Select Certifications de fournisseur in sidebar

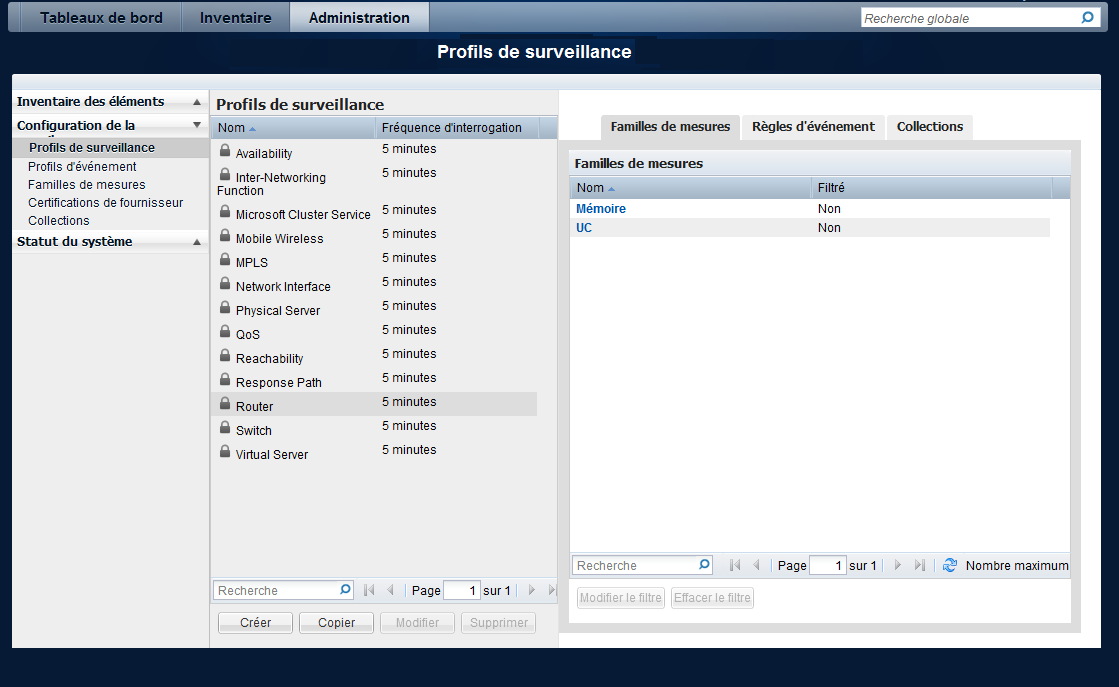click(x=106, y=203)
